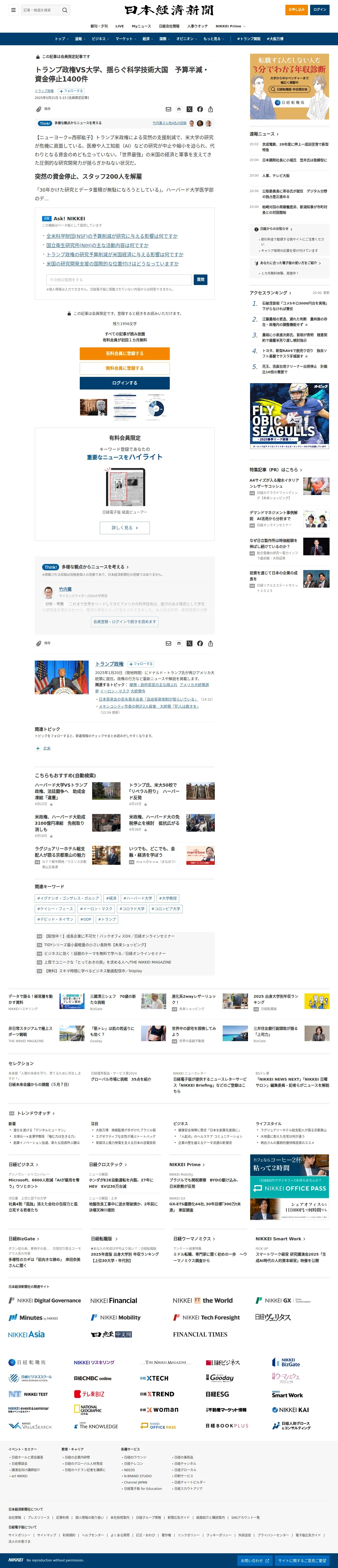Click 会員登録・ログインで続きを読めます button
Screen dimensions: 338x1568
[x=125, y=621]
